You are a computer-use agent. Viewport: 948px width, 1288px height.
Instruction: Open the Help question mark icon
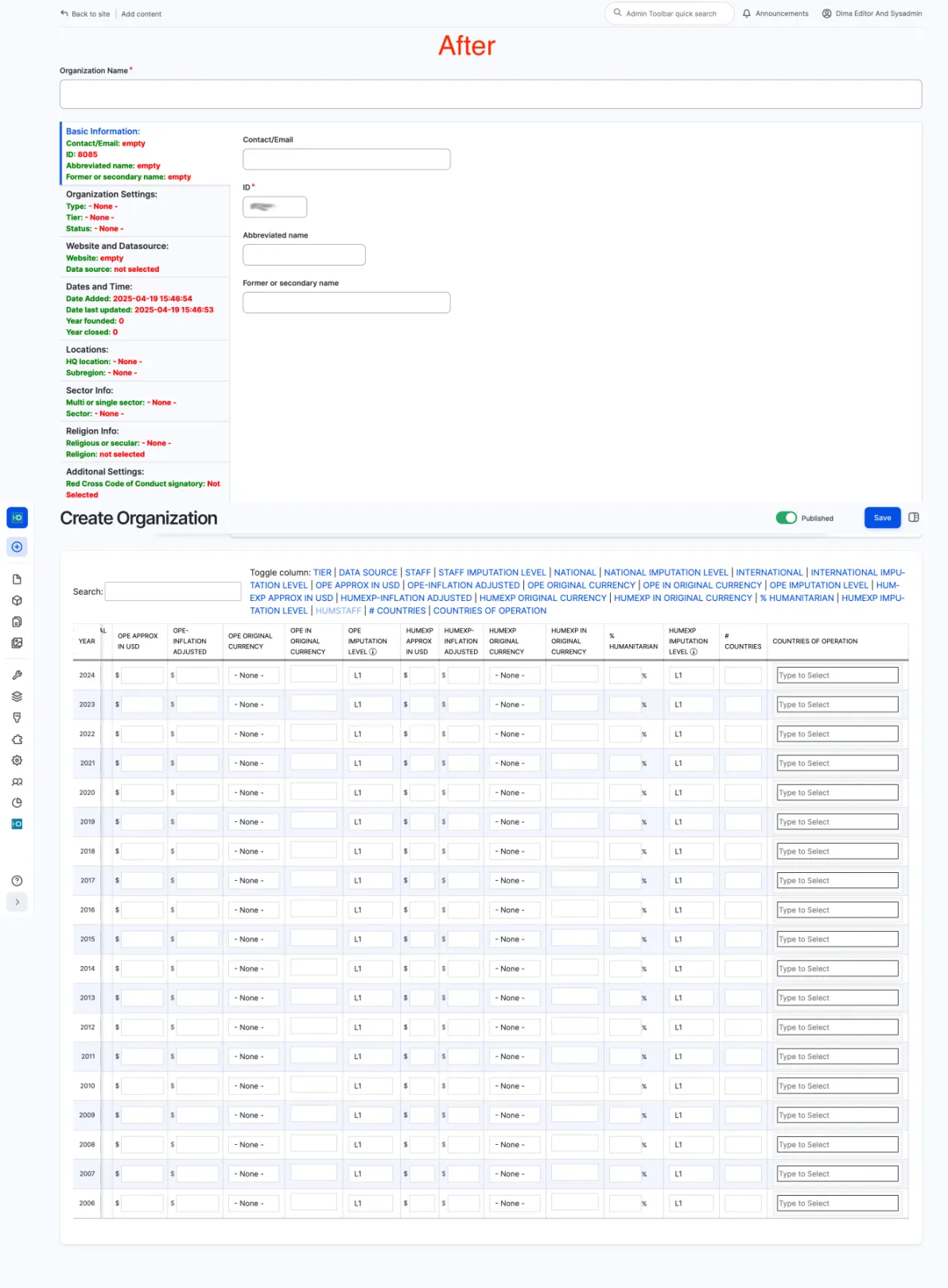17,881
